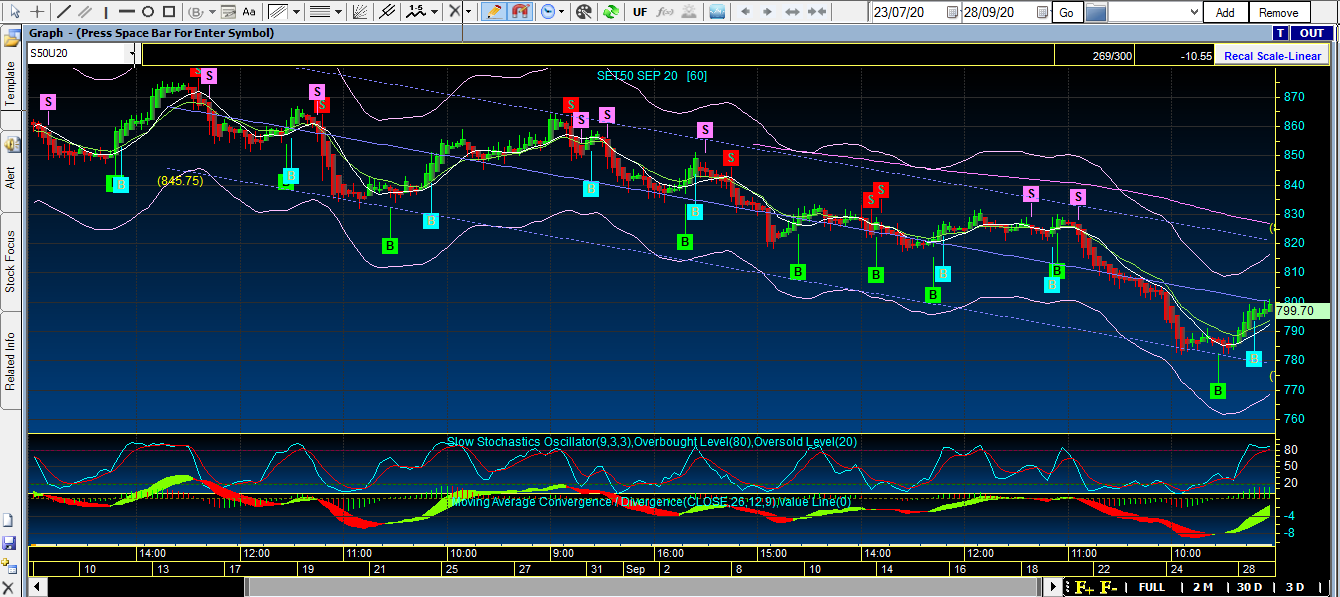Image resolution: width=1340 pixels, height=597 pixels.
Task: Click the end date field 28/09/20
Action: [x=998, y=13]
